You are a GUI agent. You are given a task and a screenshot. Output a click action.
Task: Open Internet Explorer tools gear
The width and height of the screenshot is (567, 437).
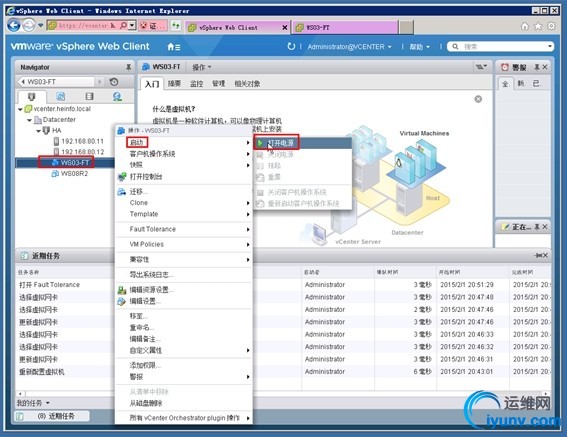coord(551,26)
